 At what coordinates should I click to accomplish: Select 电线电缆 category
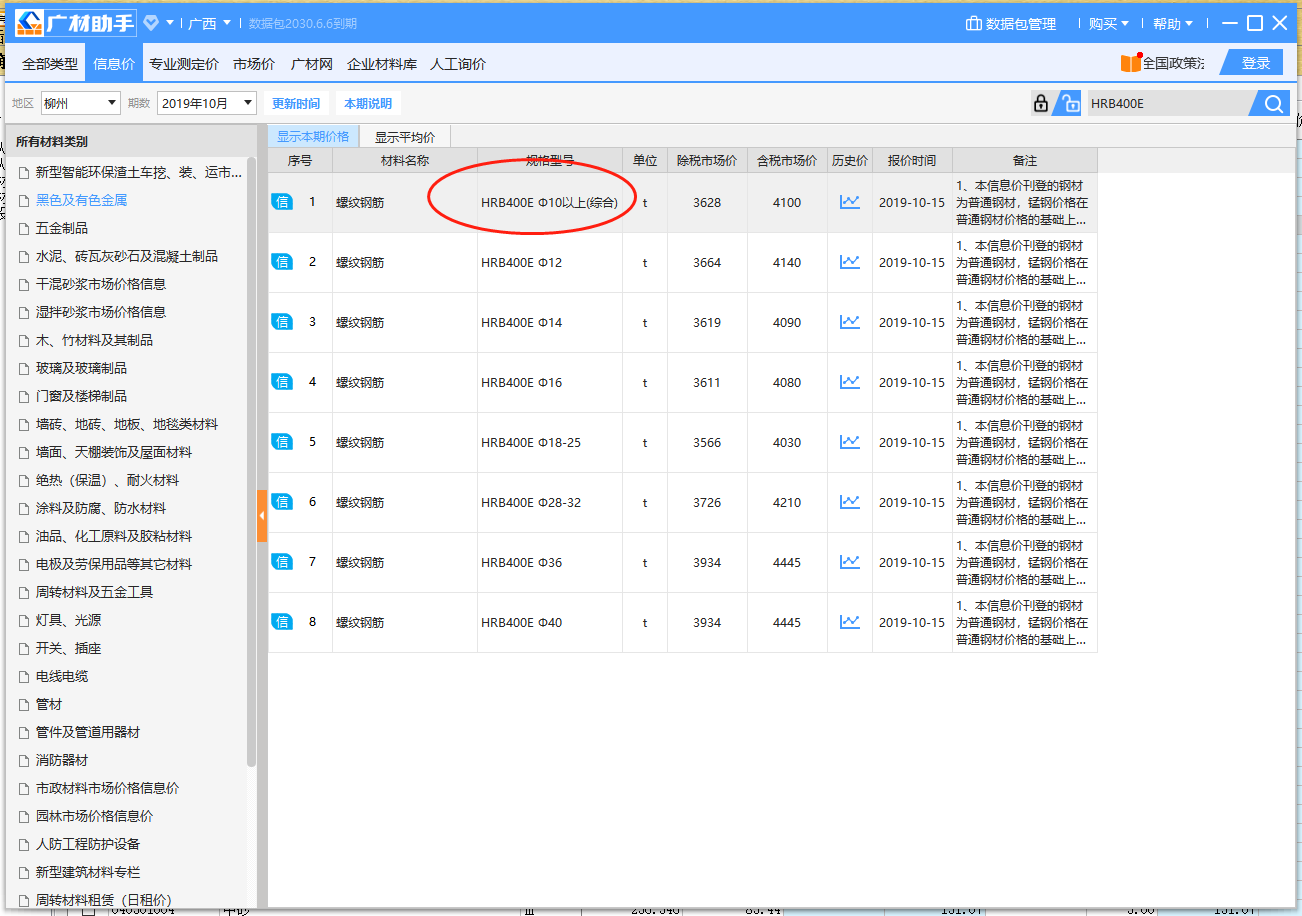[62, 676]
